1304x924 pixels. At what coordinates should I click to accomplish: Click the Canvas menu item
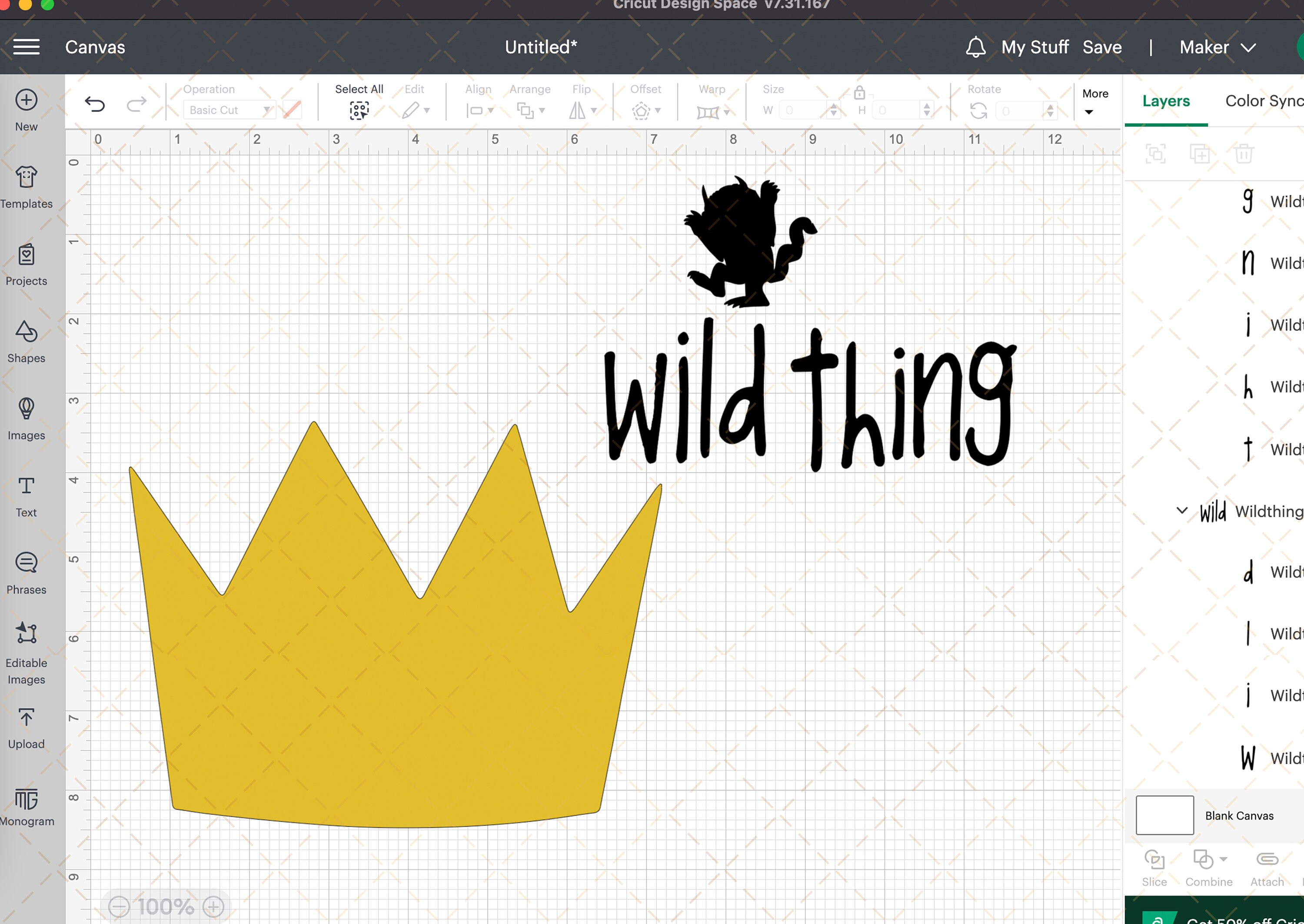pos(94,47)
